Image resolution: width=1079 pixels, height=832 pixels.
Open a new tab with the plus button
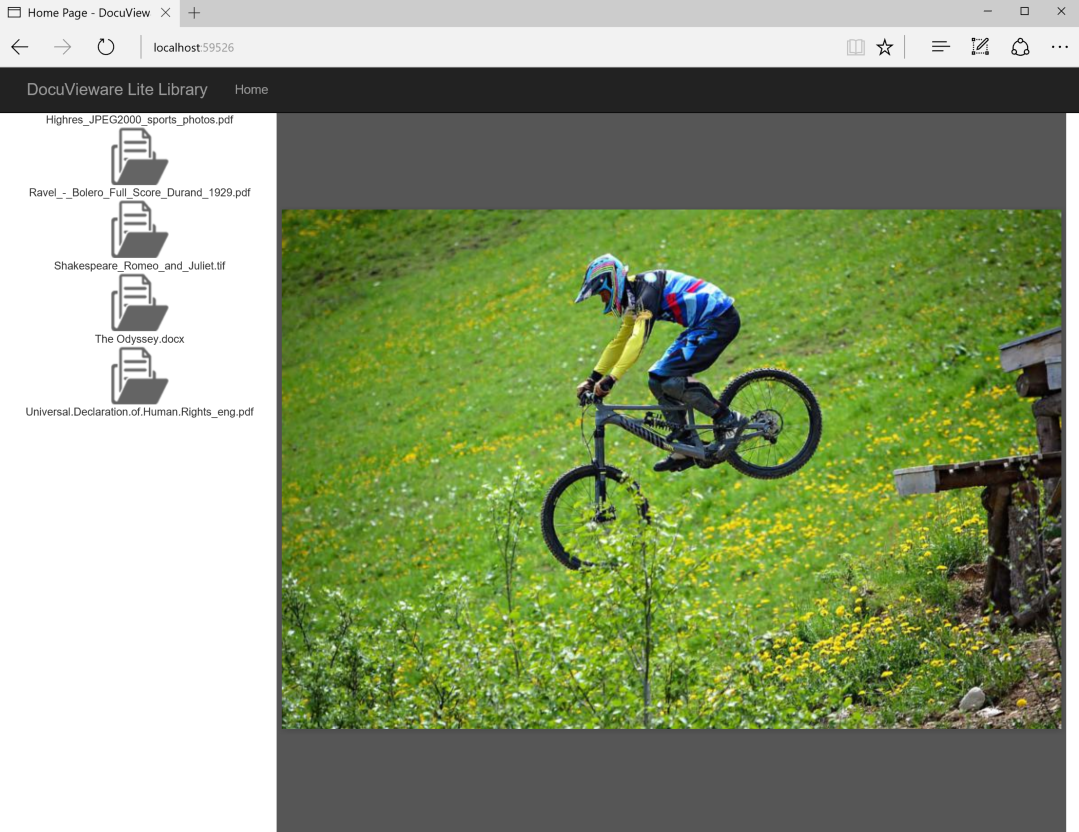[194, 12]
